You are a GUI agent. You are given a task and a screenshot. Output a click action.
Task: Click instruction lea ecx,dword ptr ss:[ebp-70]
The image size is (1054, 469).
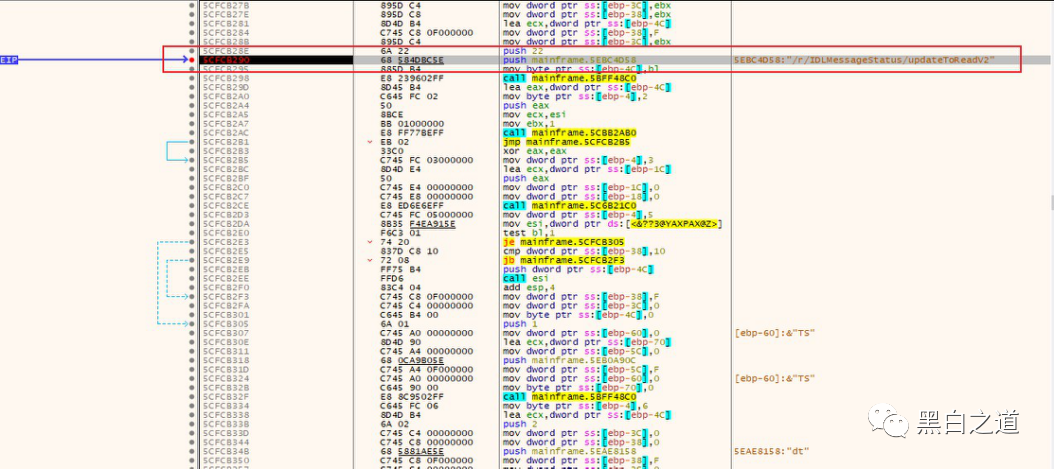(587, 342)
